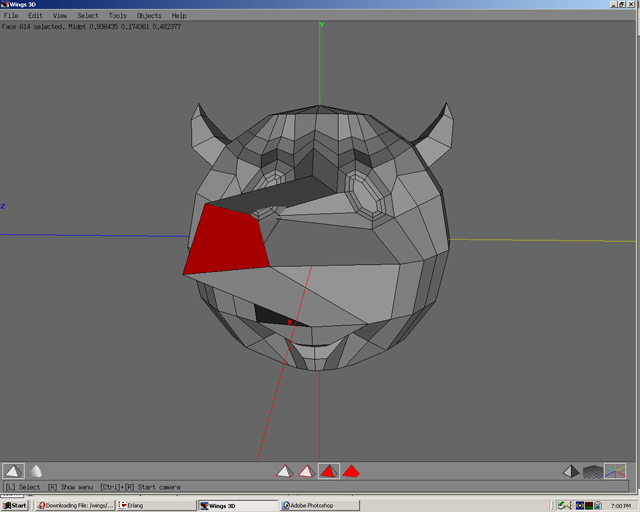Click the red and green tray icon

tap(589, 505)
